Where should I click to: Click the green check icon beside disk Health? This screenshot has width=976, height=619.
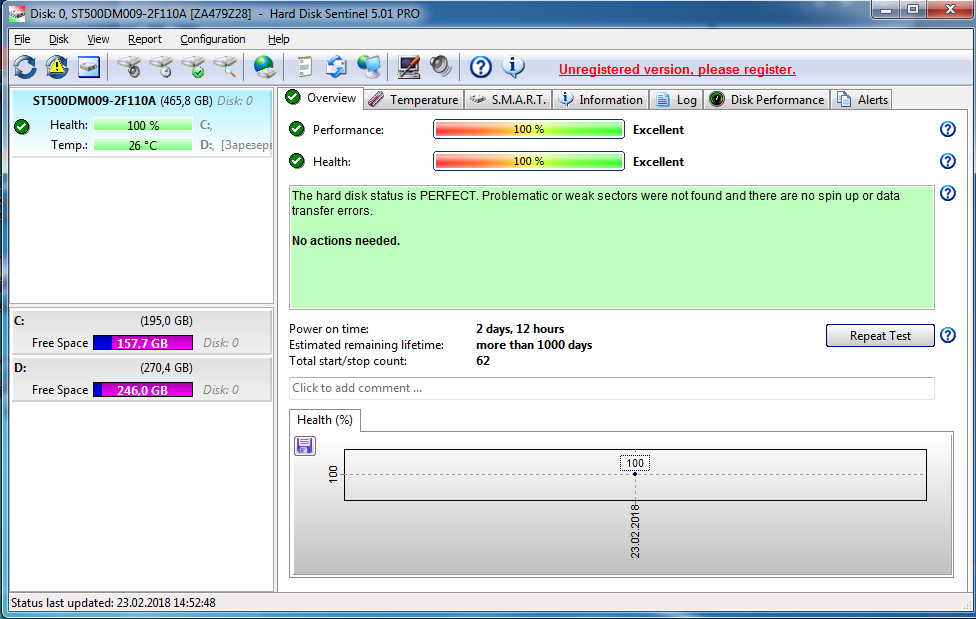22,127
